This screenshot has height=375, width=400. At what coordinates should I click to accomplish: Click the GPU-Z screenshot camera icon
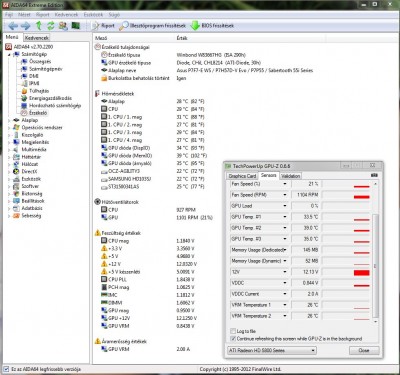click(374, 175)
